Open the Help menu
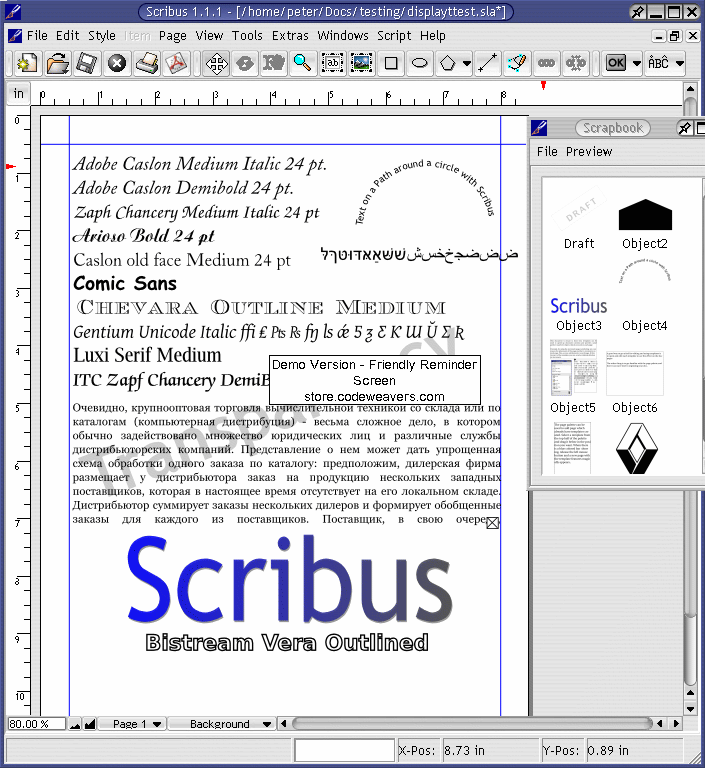The width and height of the screenshot is (705, 768). 433,36
